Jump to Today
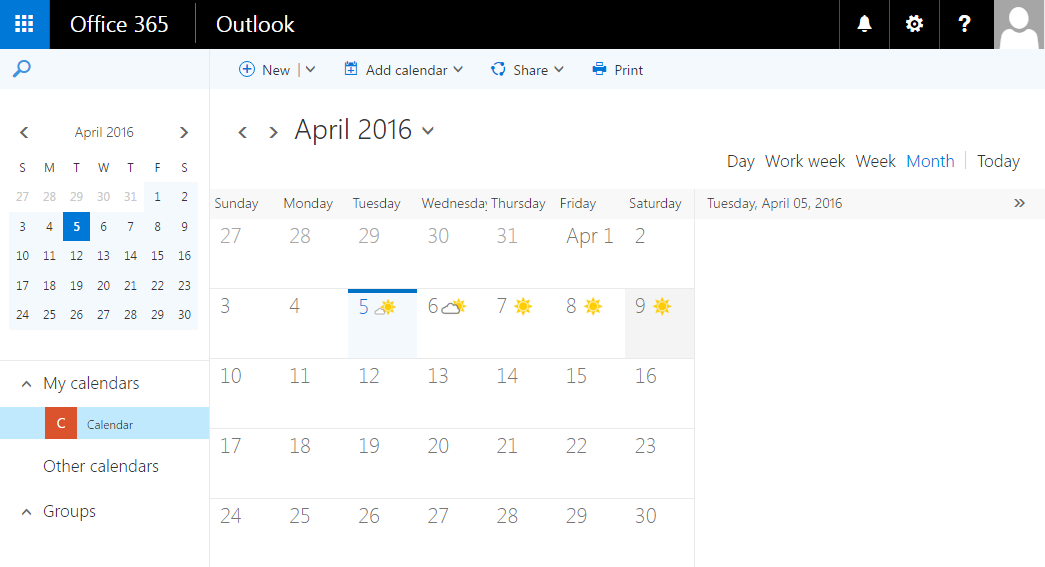The height and width of the screenshot is (567, 1045). [998, 161]
